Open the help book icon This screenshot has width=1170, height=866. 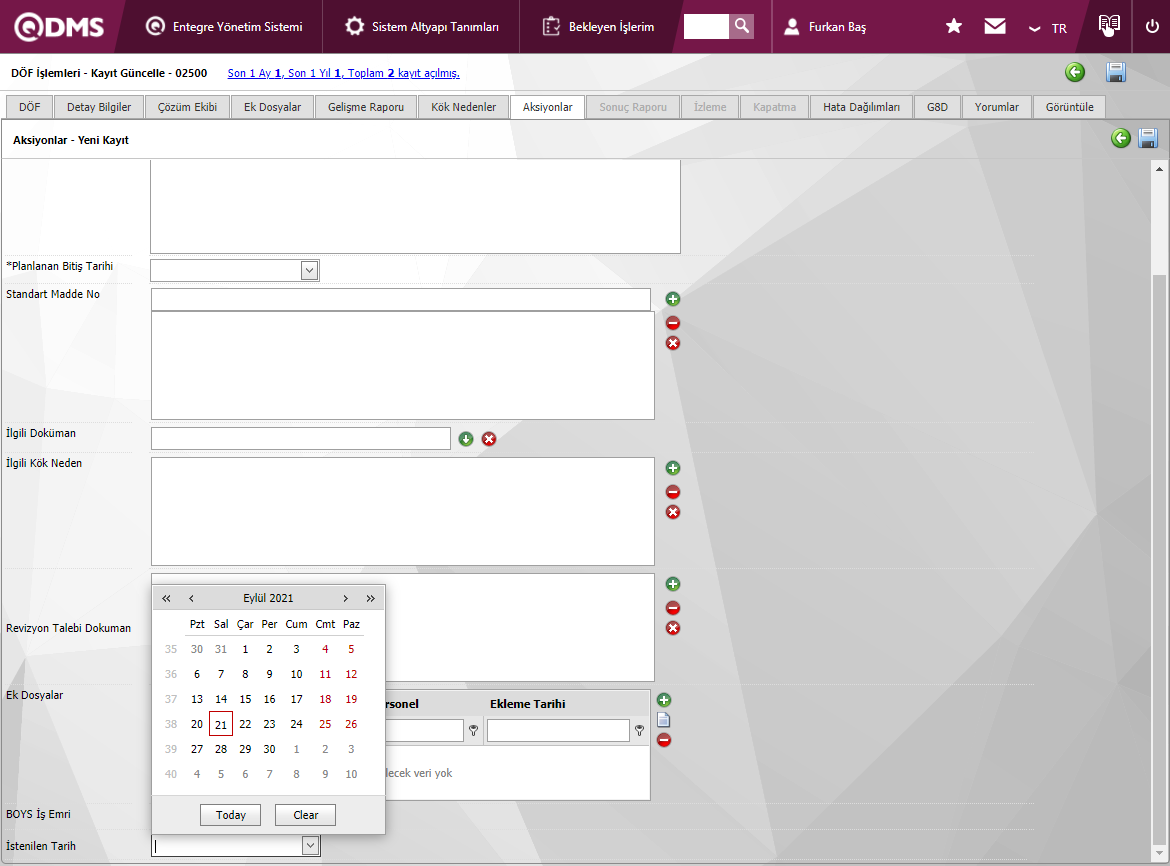(x=1109, y=25)
